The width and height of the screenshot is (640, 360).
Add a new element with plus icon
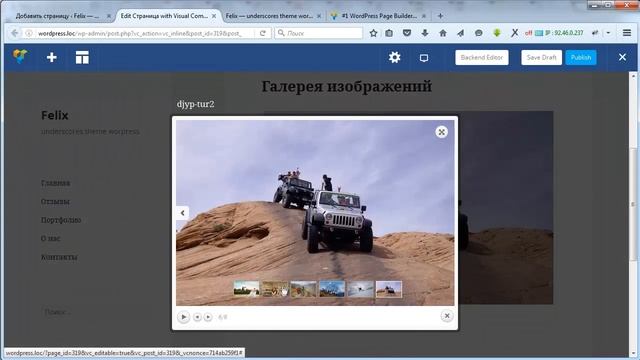point(51,58)
